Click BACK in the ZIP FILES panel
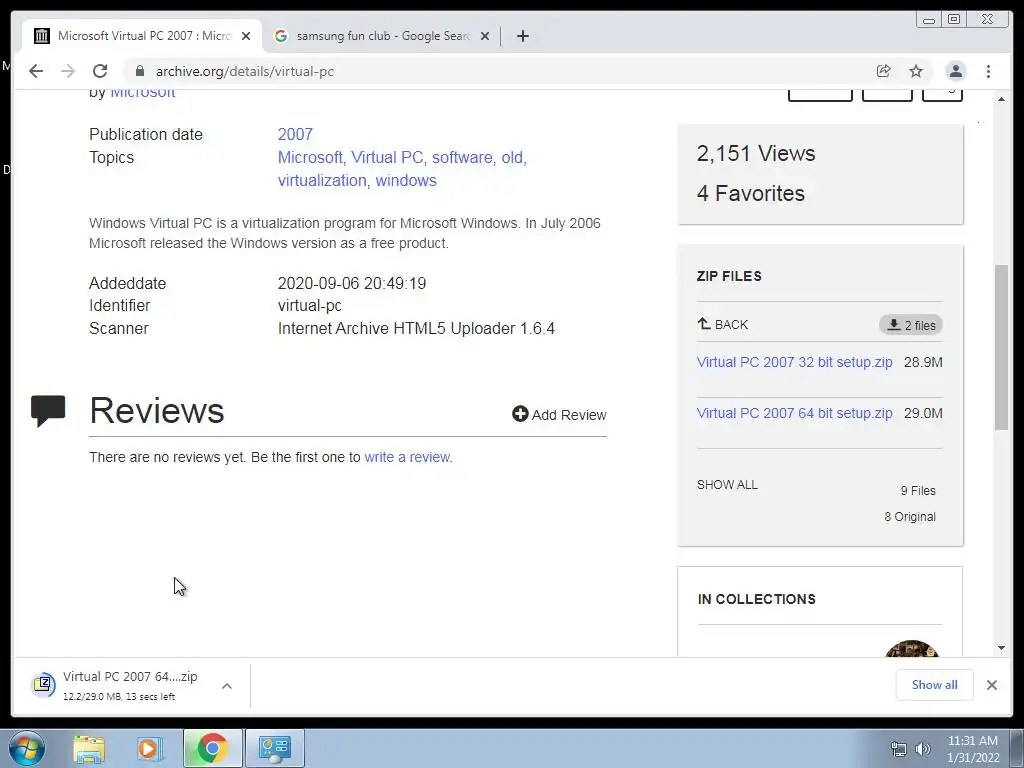The height and width of the screenshot is (768, 1024). pyautogui.click(x=722, y=325)
